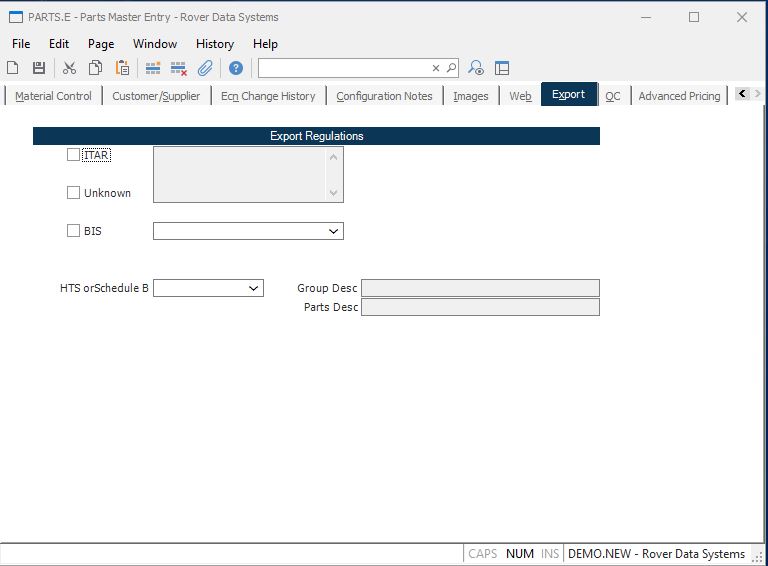Expand the BIS dropdown list
This screenshot has height=566, width=768.
pos(333,231)
